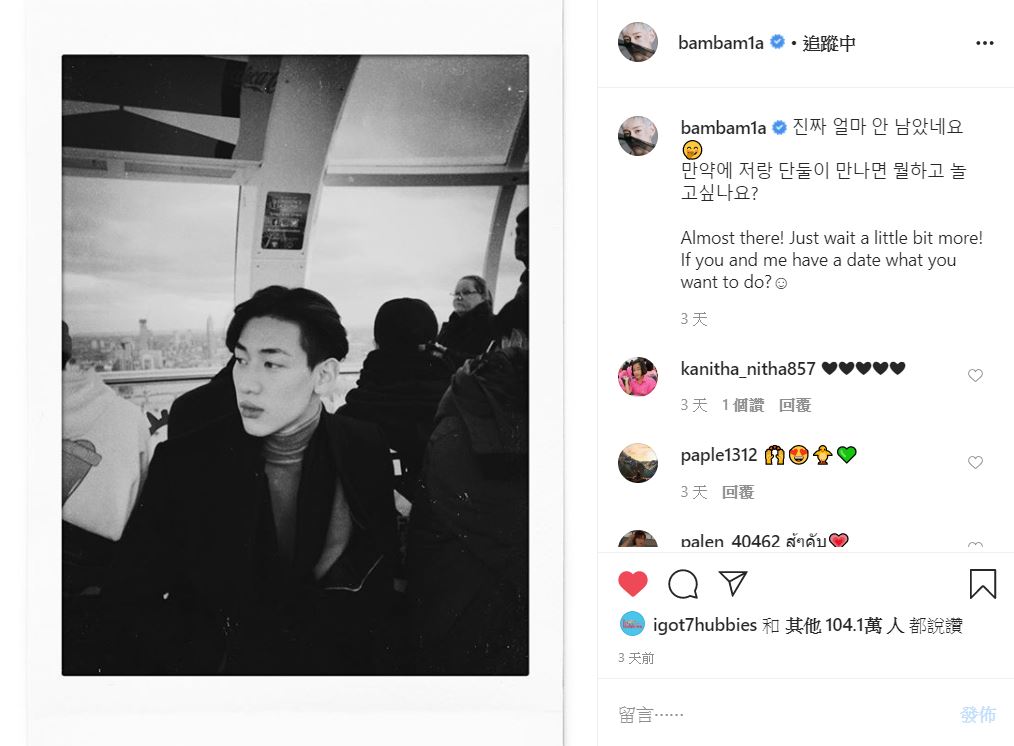Click kanitha_nitha857's avatar
This screenshot has width=1014, height=746.
[638, 376]
